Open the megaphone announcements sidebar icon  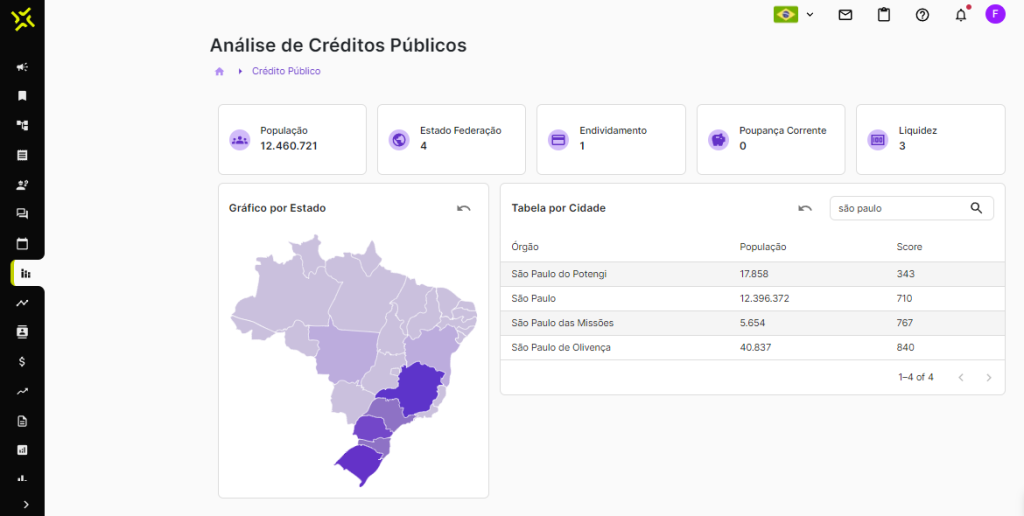click(22, 67)
